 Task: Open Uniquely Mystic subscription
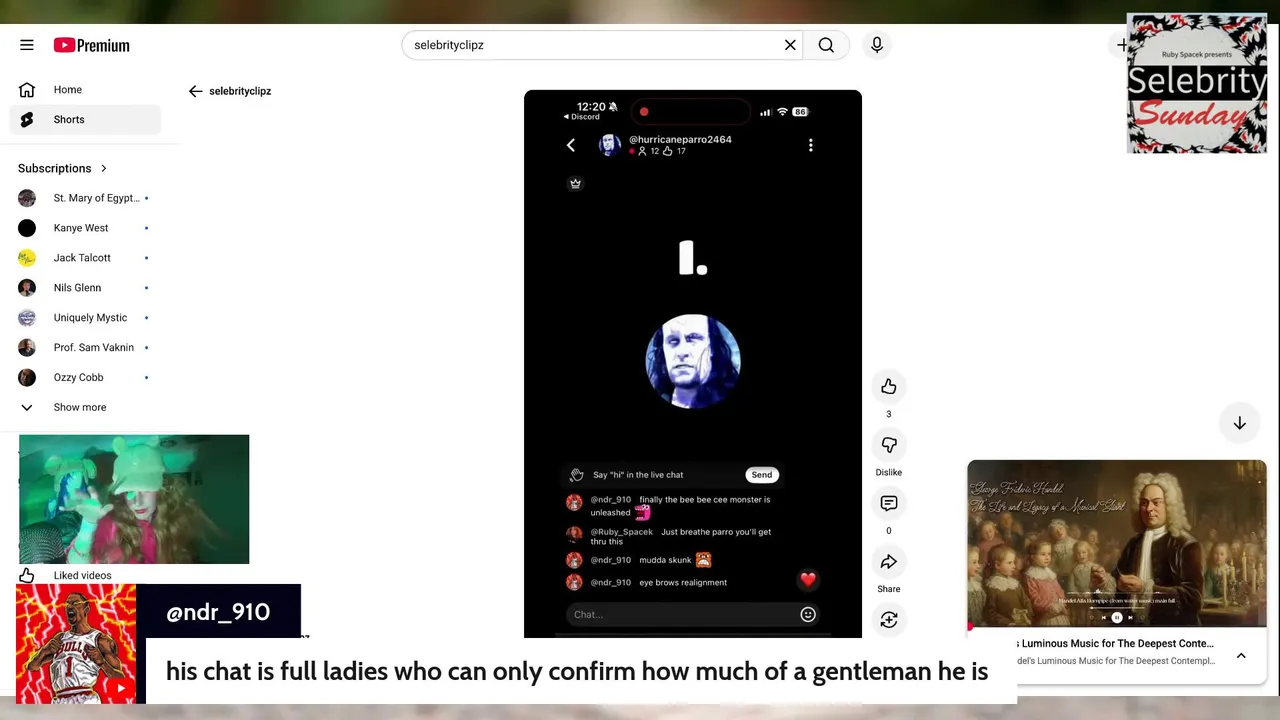pyautogui.click(x=86, y=318)
